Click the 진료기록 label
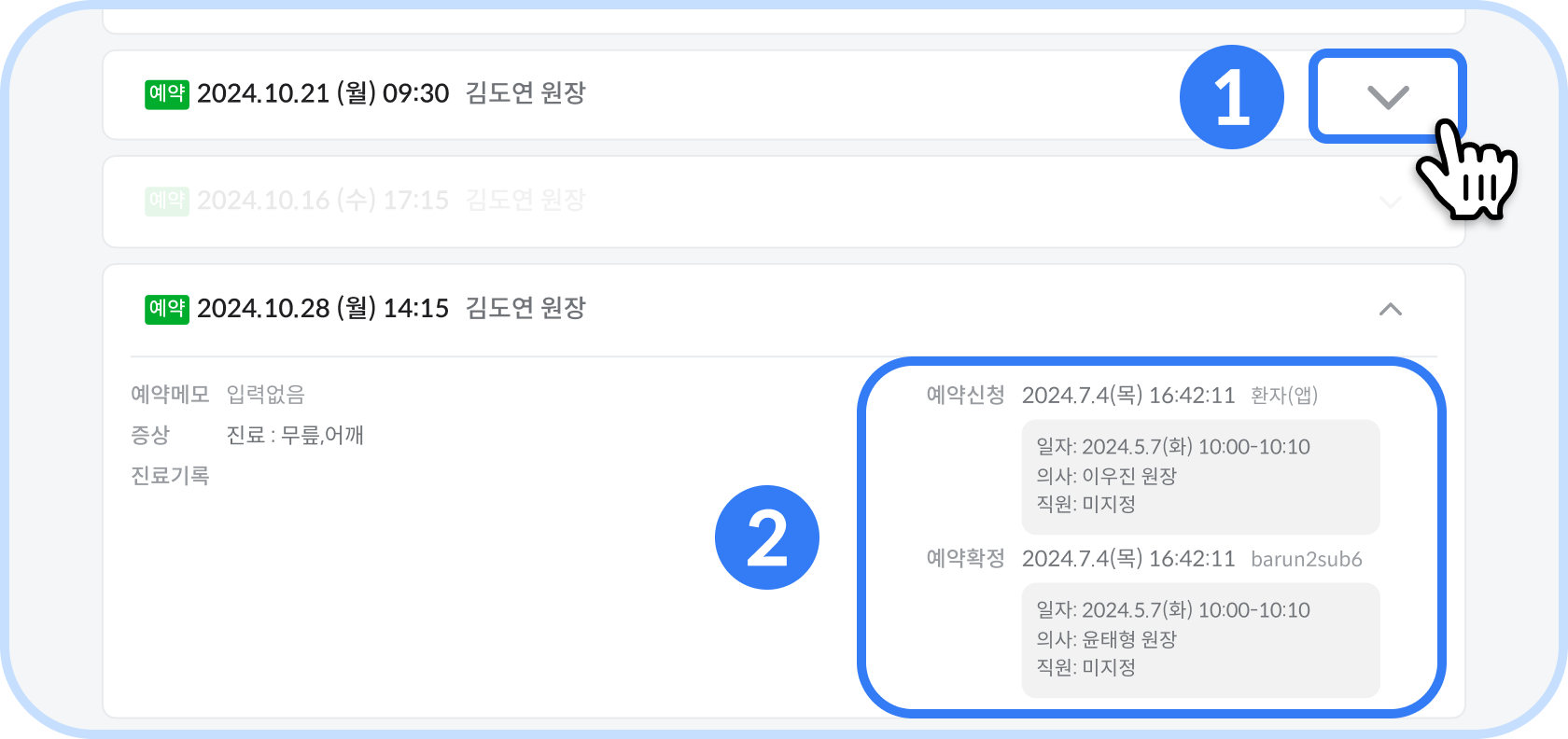Viewport: 1568px width, 739px height. click(170, 476)
